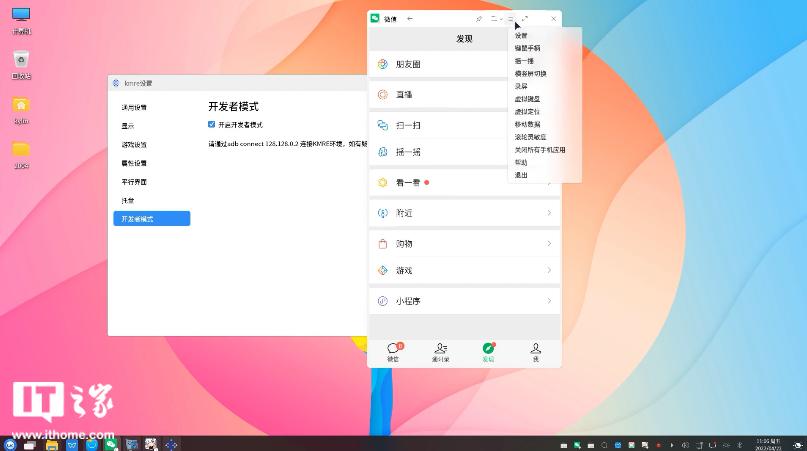Click the green WeChat logo in title bar

375,19
